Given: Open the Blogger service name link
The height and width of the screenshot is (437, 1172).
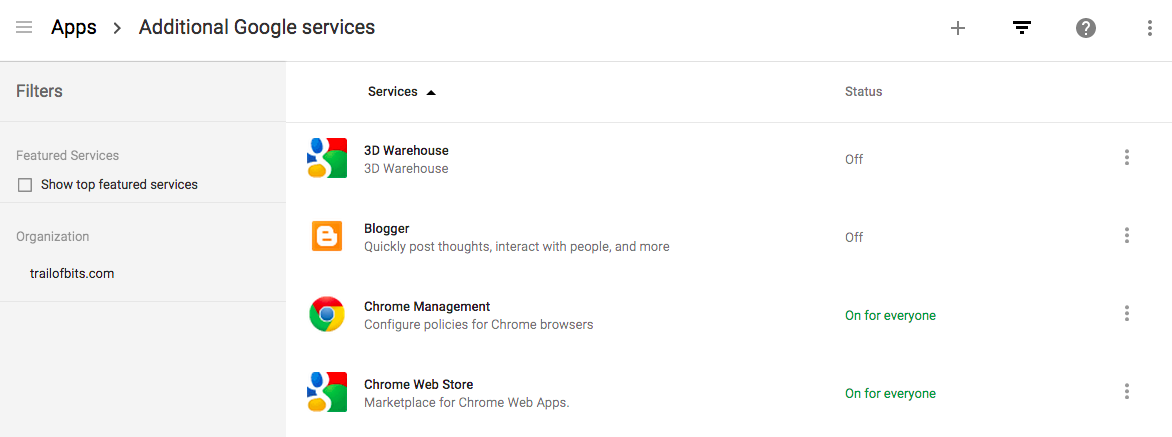Looking at the screenshot, I should 387,229.
